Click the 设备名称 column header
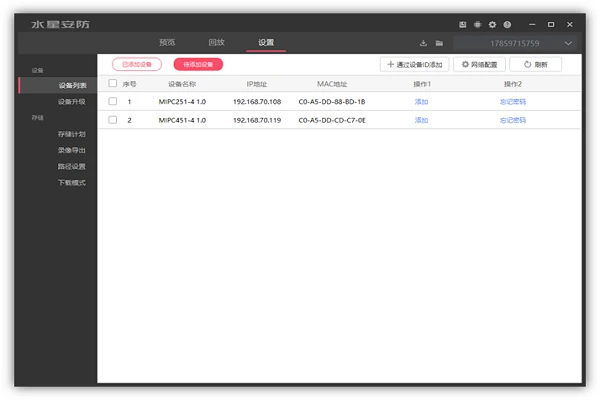 point(182,84)
